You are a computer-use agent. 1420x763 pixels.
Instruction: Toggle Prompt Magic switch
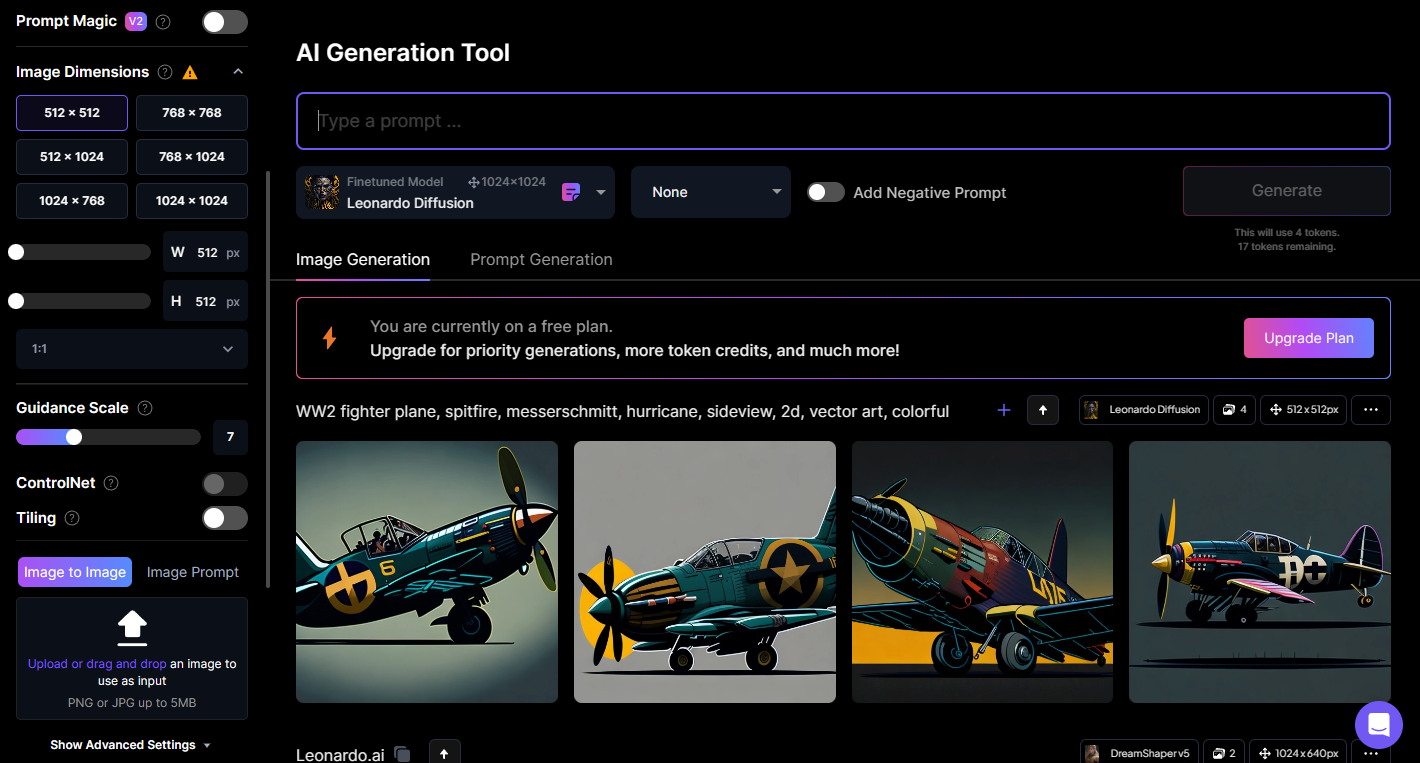tap(225, 21)
